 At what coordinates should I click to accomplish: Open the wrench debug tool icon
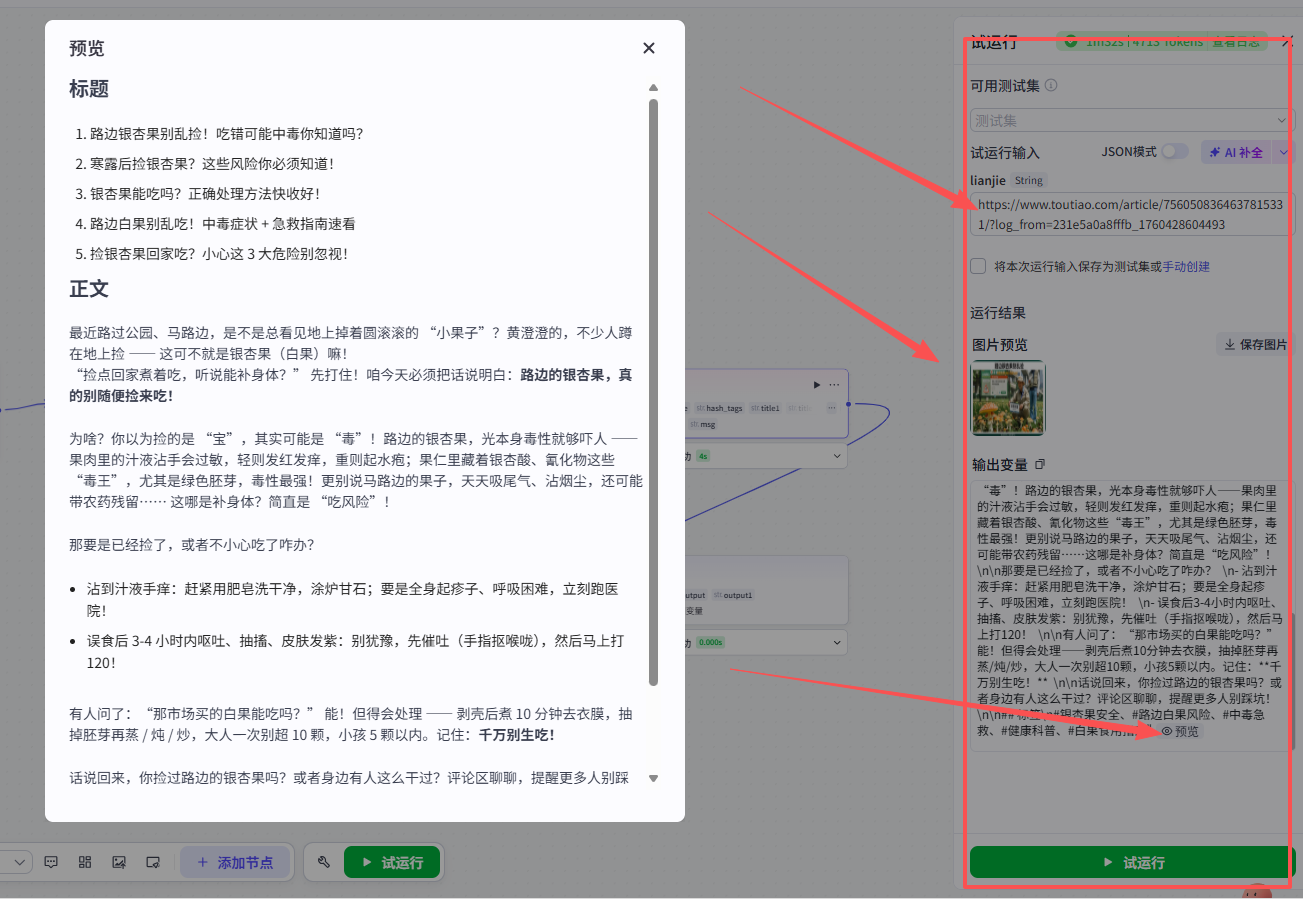[x=324, y=862]
